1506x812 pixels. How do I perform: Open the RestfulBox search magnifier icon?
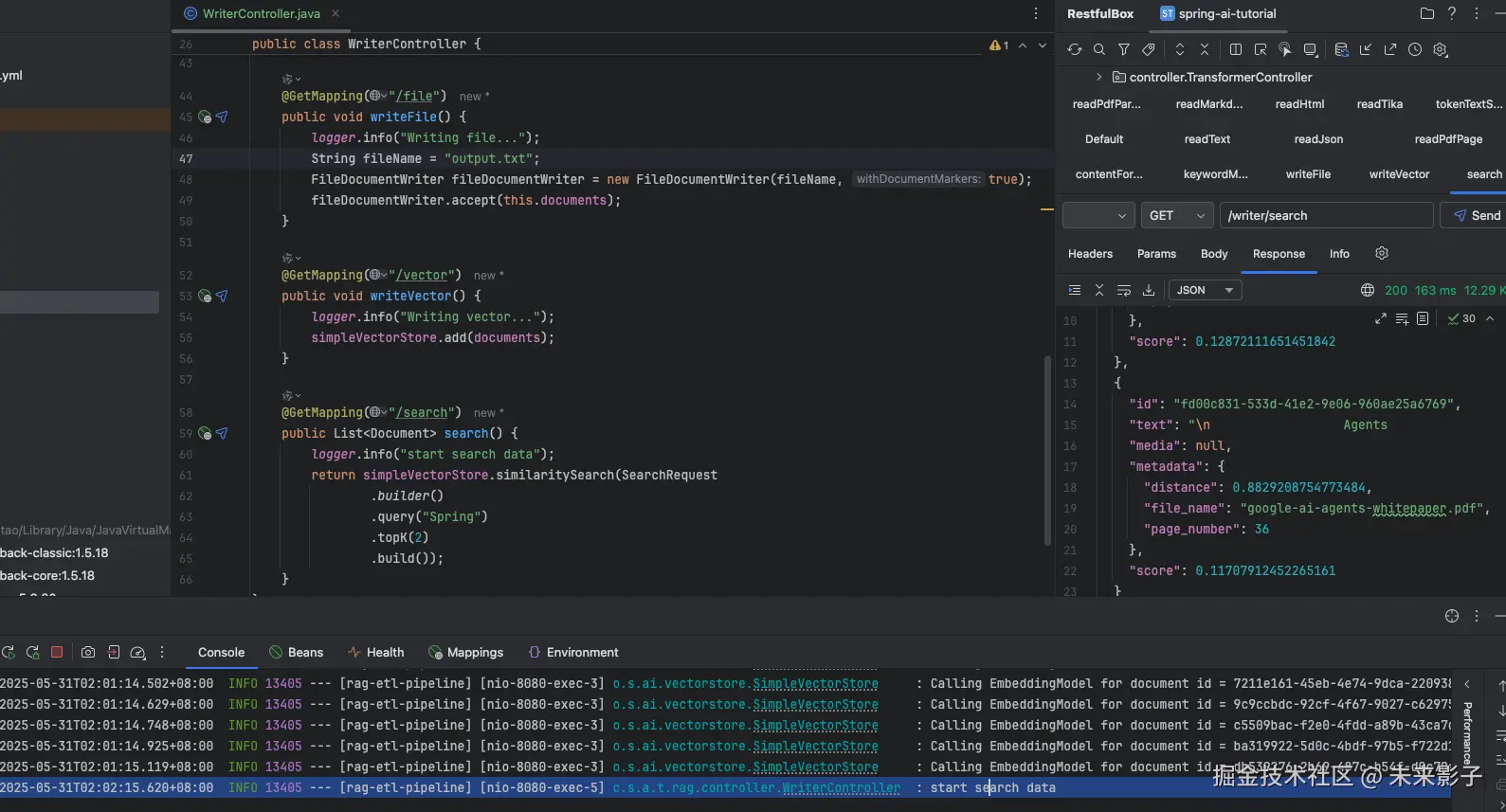point(1098,50)
